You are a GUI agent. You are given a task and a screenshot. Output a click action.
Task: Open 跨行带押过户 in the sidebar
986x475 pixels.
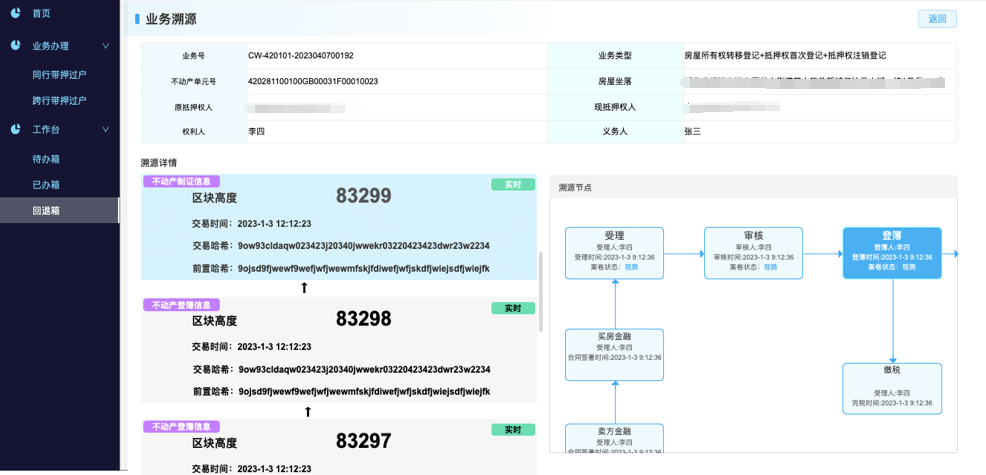pyautogui.click(x=60, y=101)
